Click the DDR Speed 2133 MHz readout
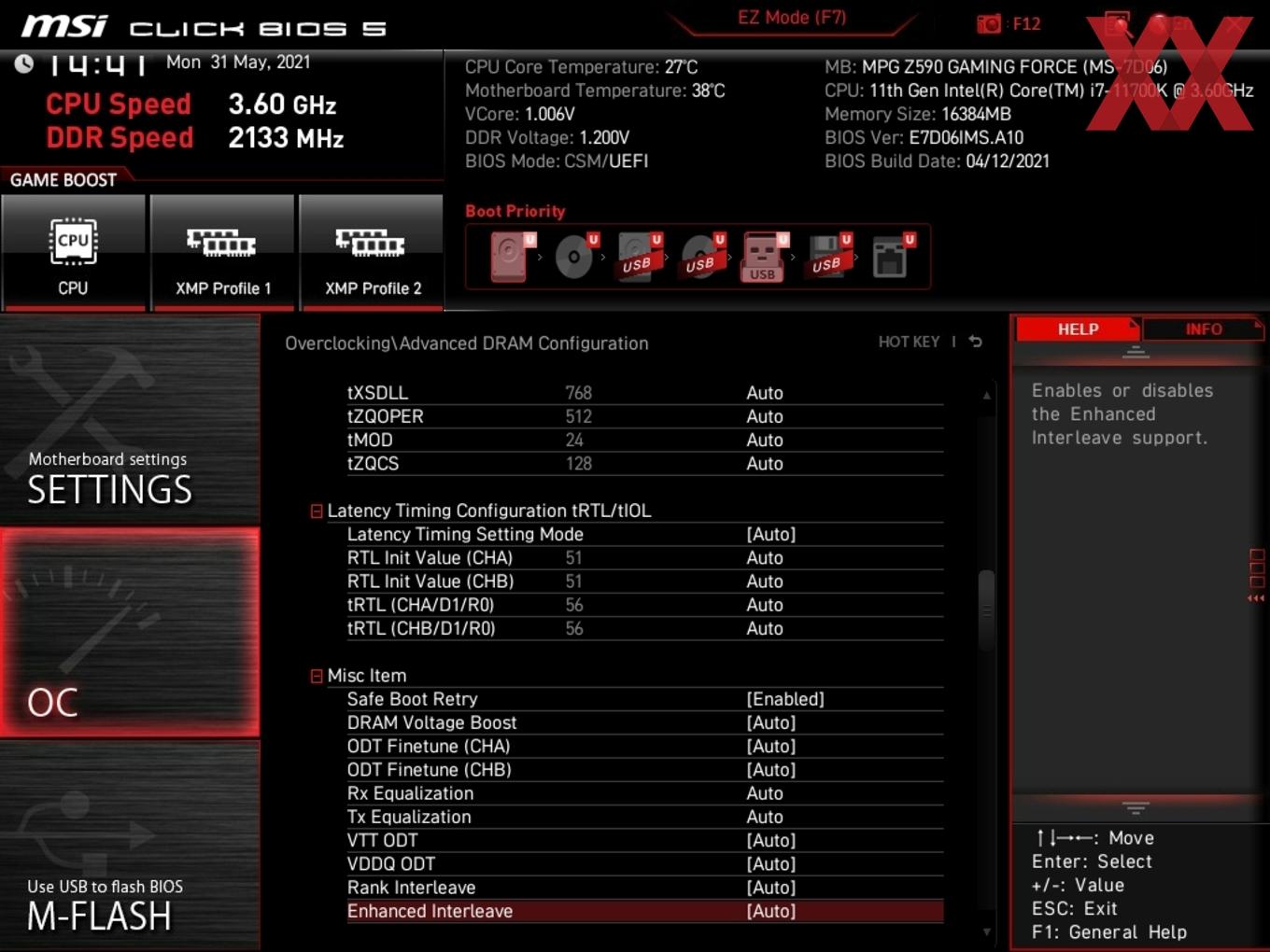Image resolution: width=1270 pixels, height=952 pixels. [x=195, y=137]
